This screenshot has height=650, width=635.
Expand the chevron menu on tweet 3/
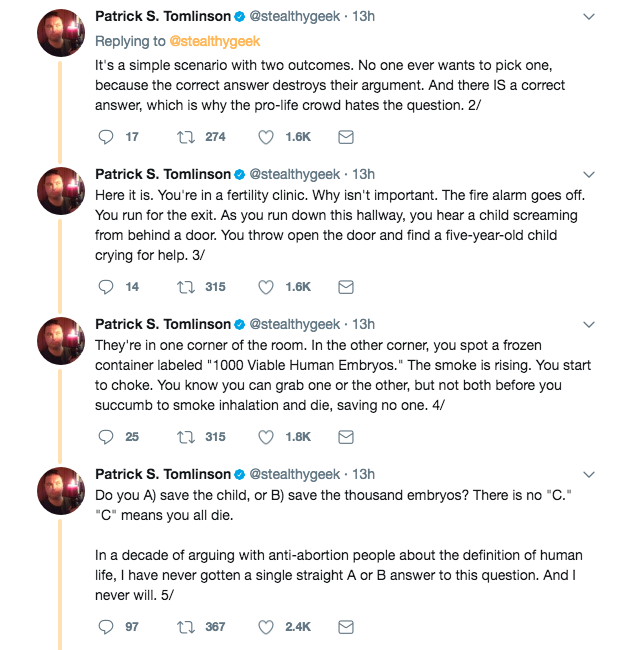pyautogui.click(x=588, y=175)
